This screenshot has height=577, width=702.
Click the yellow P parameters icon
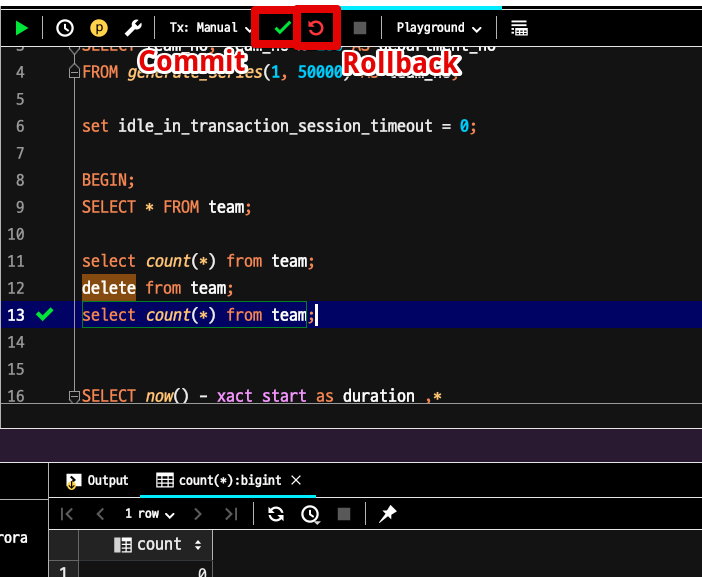click(99, 28)
